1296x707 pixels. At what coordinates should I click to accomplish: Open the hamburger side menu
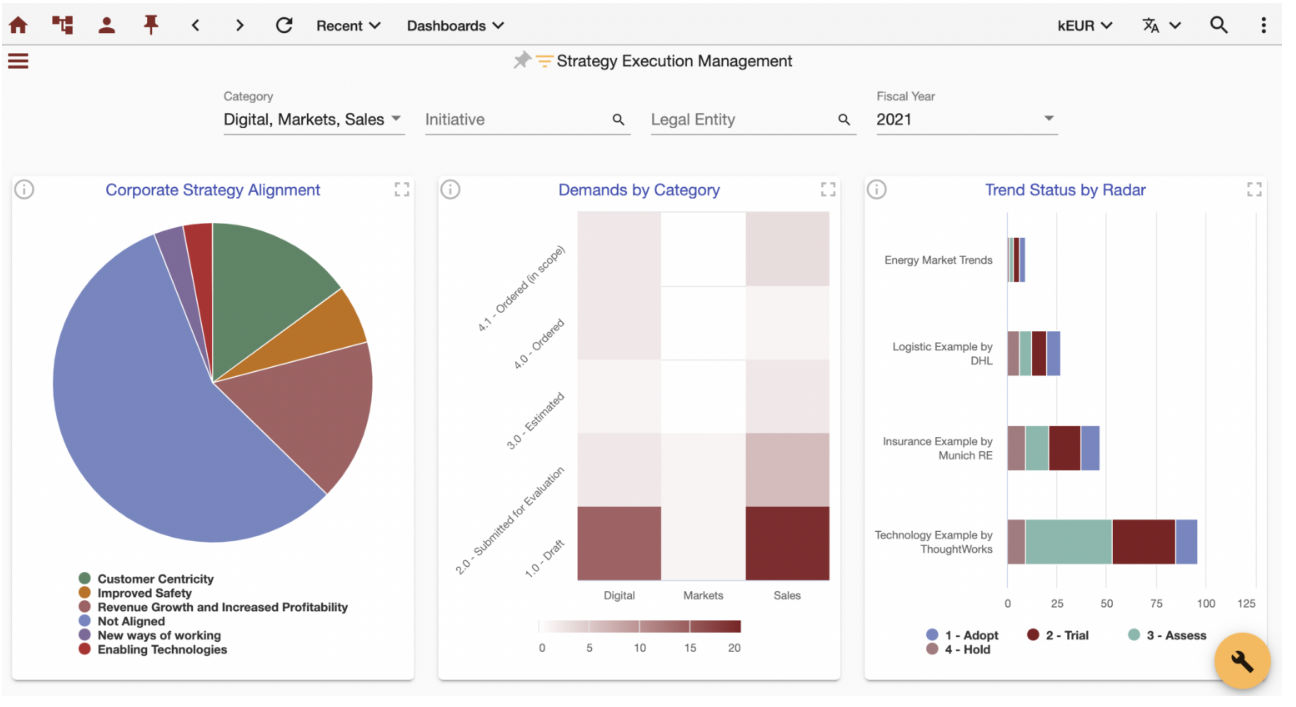18,61
